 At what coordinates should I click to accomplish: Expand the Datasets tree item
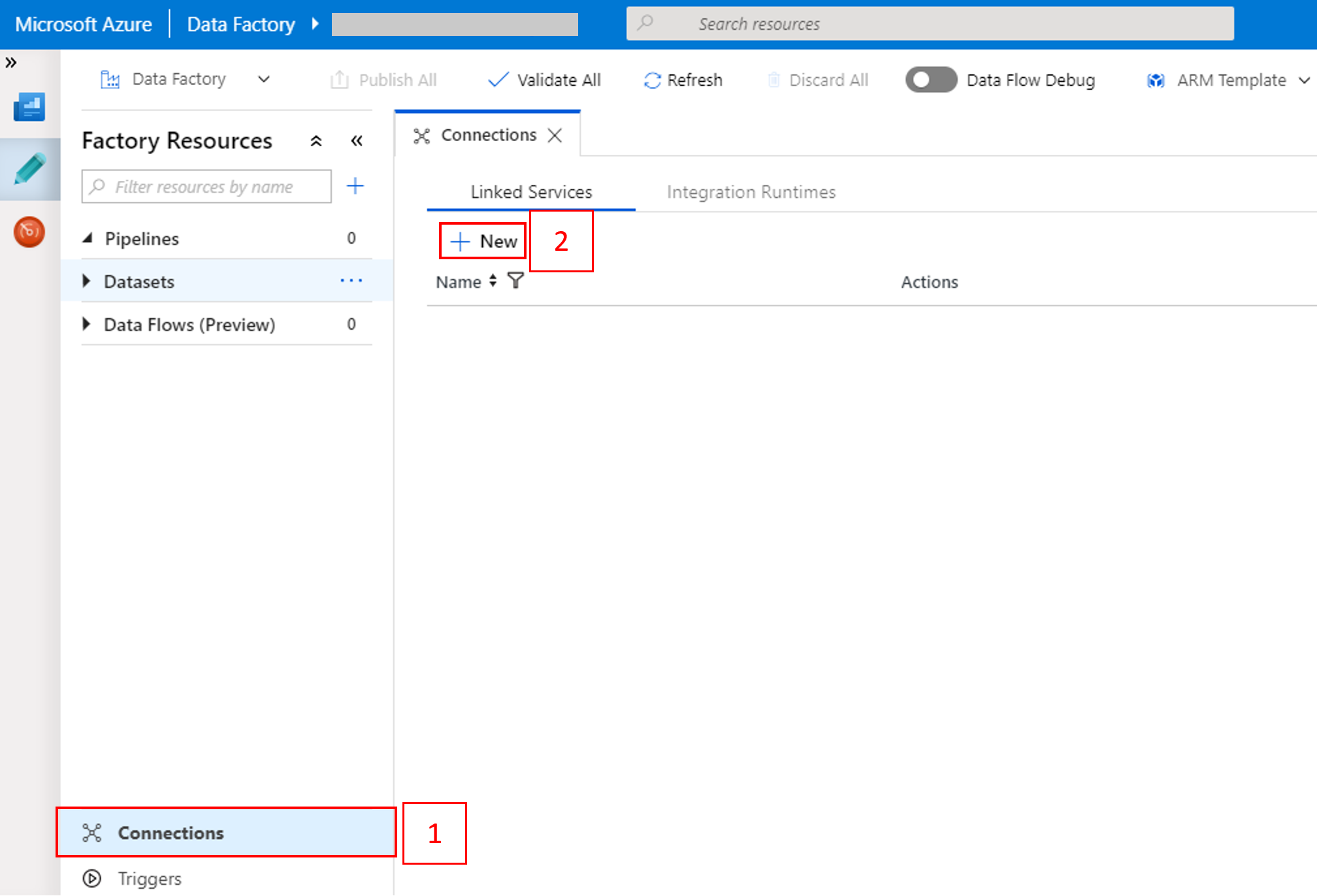[89, 281]
